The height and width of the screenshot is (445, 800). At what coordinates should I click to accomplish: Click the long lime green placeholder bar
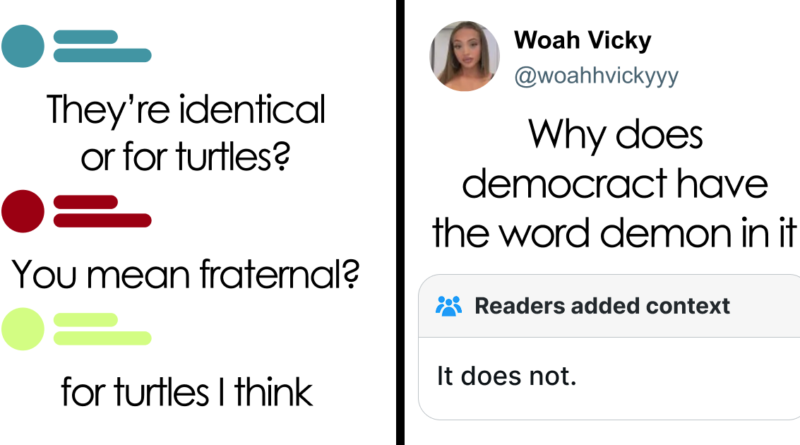pyautogui.click(x=101, y=338)
